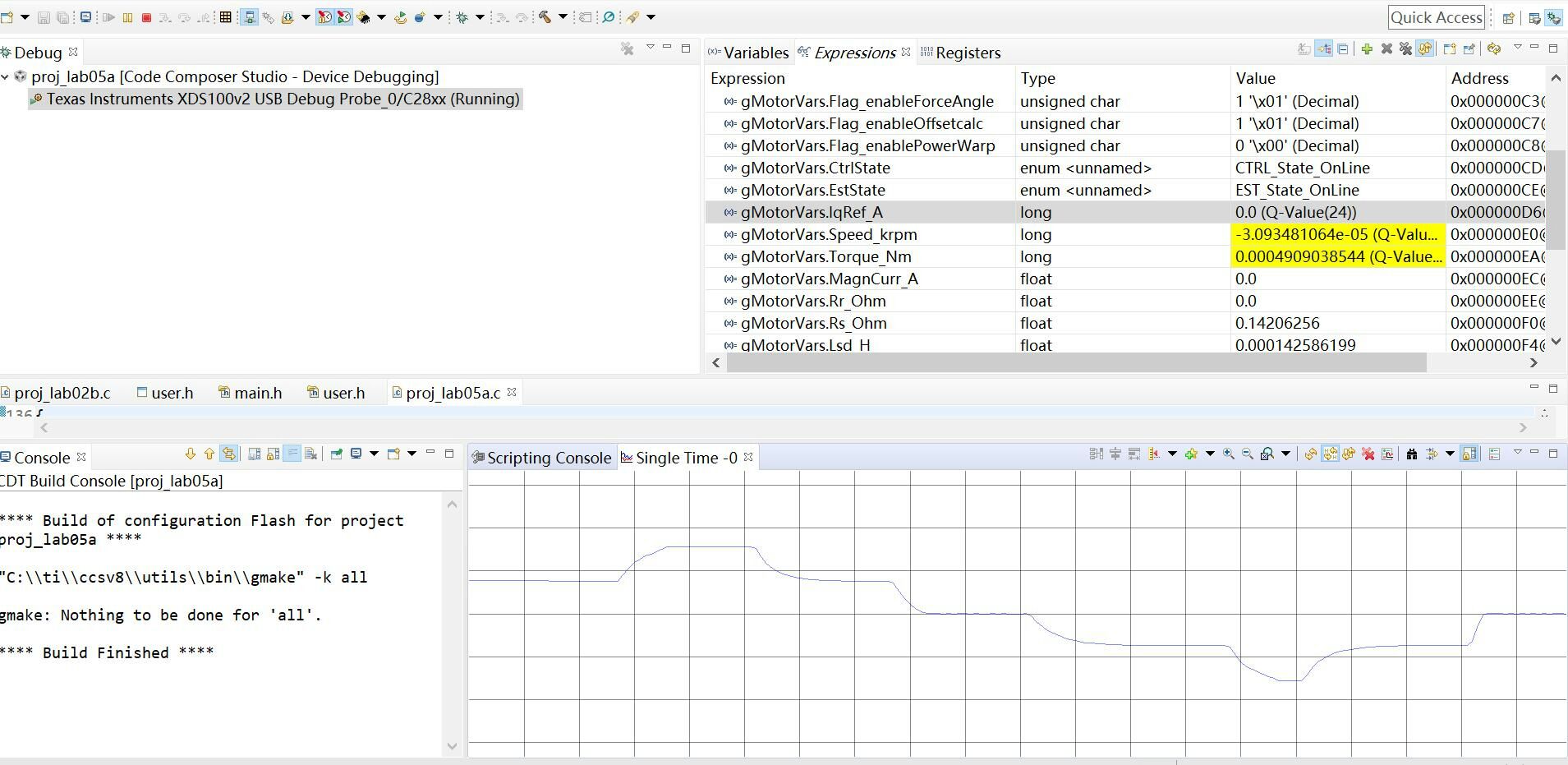Click the skip all breakpoints icon

coord(609,17)
